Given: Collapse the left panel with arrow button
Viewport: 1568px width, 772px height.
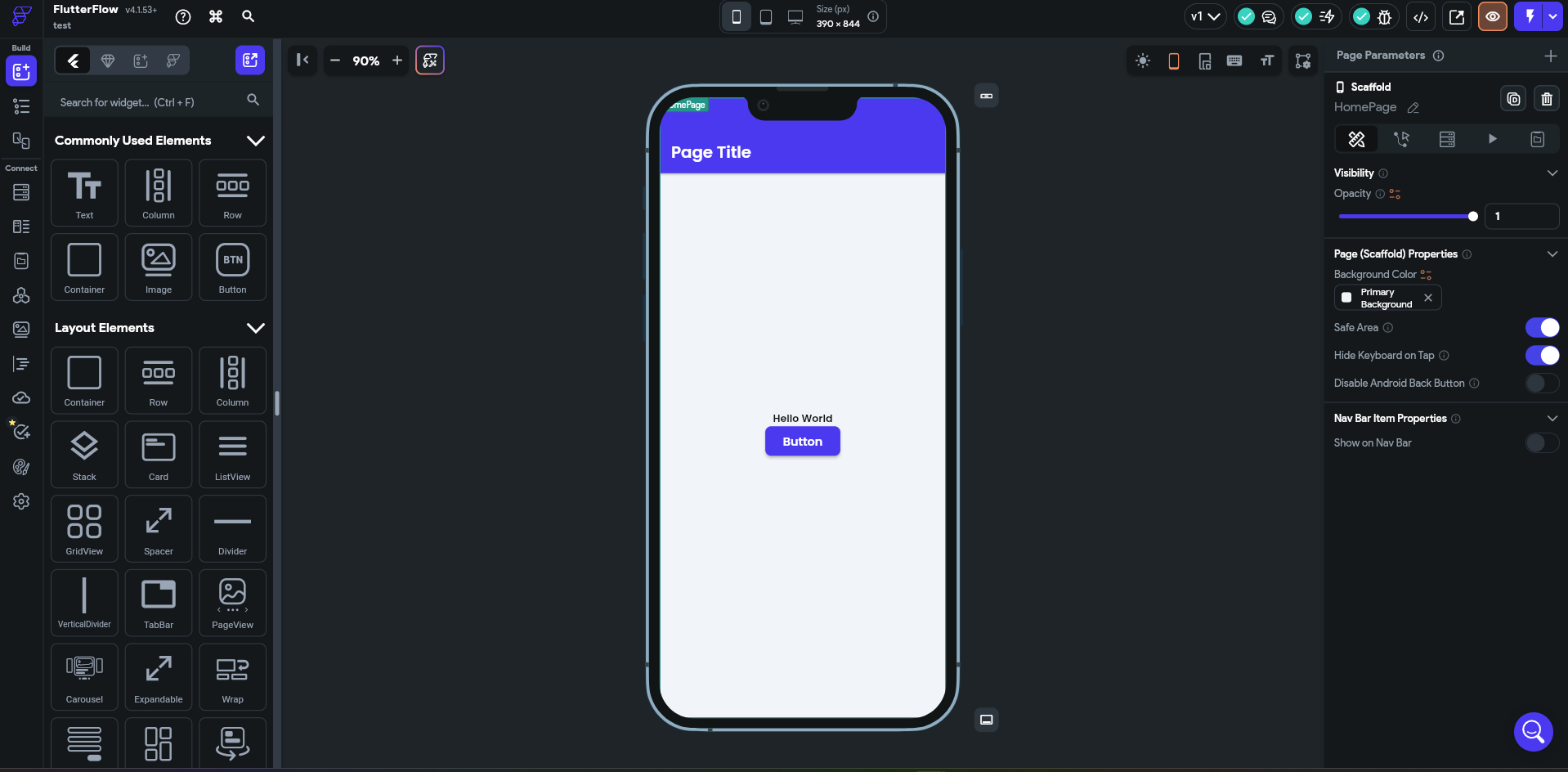Looking at the screenshot, I should (x=302, y=61).
